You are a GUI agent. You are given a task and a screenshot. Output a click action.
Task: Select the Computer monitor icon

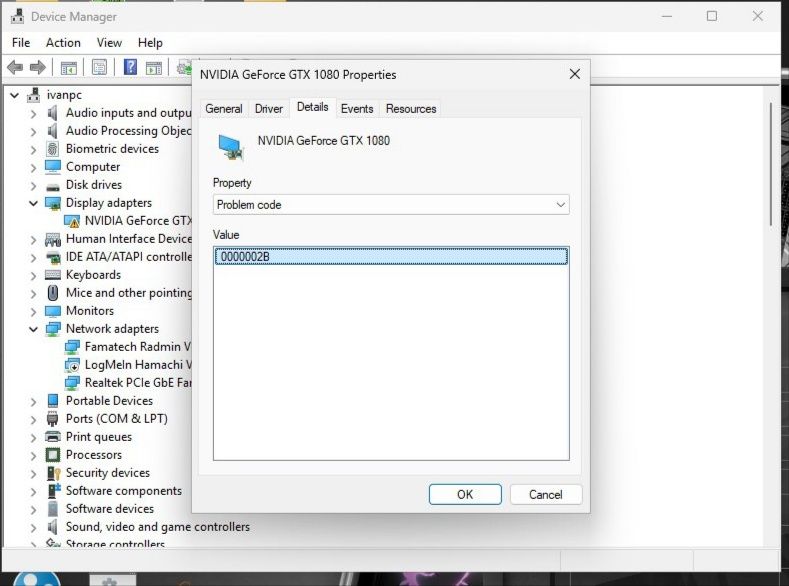pos(53,166)
